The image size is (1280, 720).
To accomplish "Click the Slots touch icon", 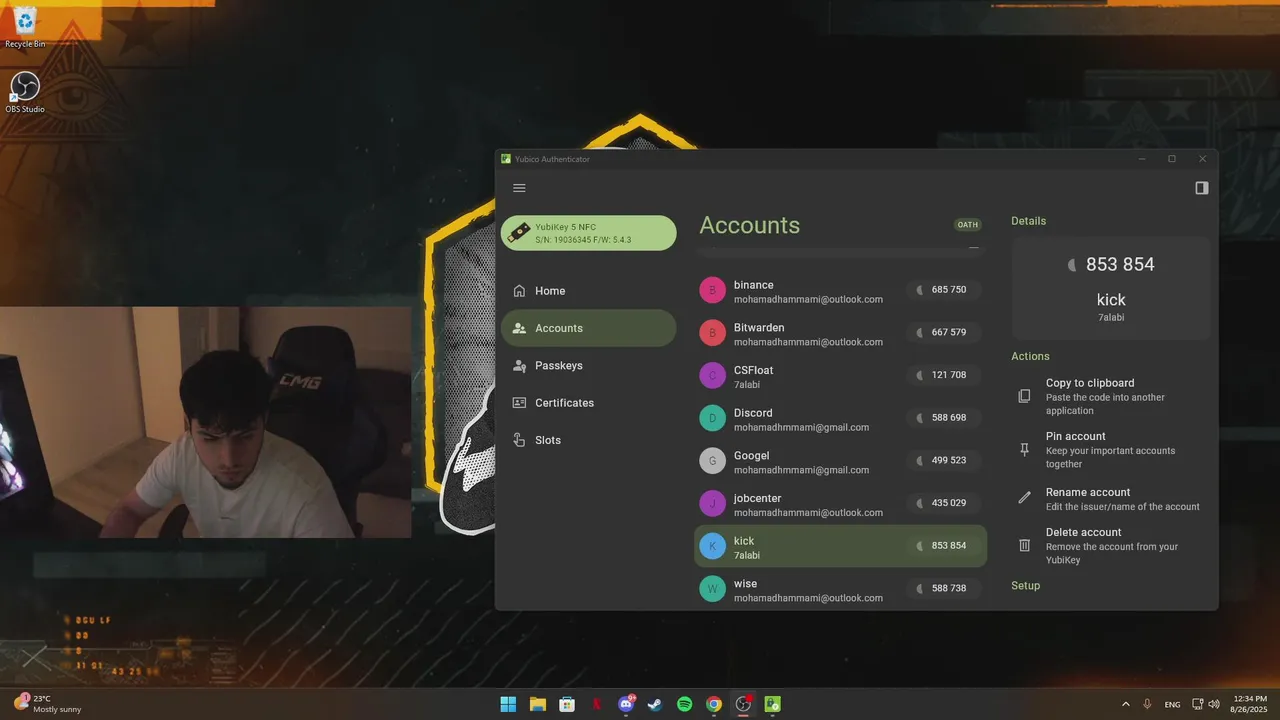I will [x=519, y=440].
